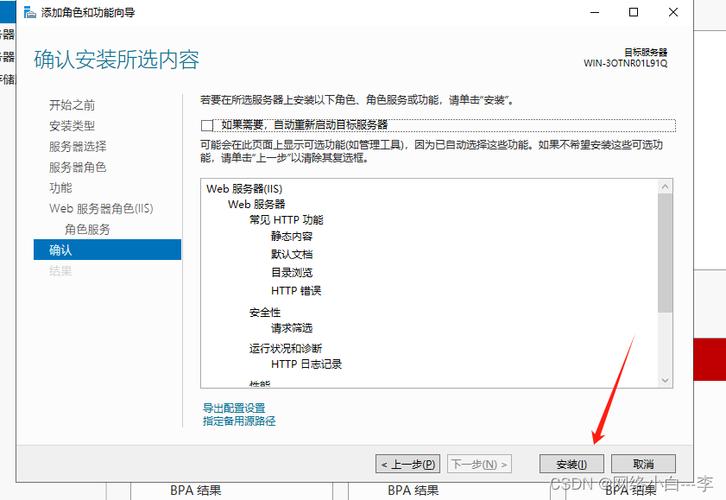Select the 开始之前 wizard step
The image size is (726, 500).
click(x=72, y=105)
